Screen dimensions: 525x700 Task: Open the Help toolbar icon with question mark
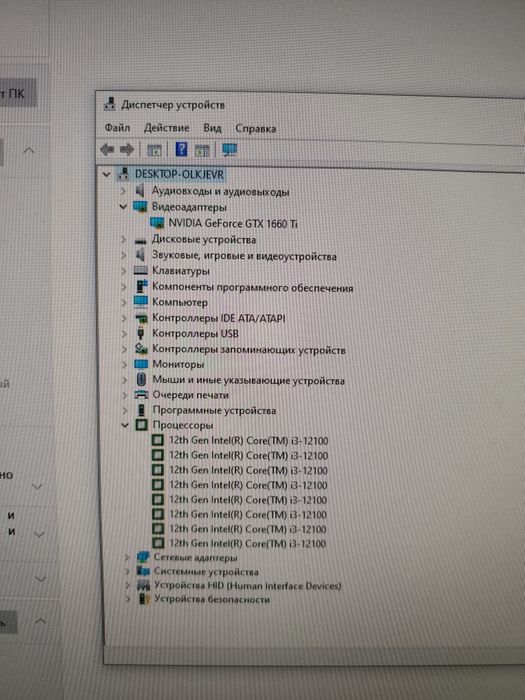click(x=181, y=149)
